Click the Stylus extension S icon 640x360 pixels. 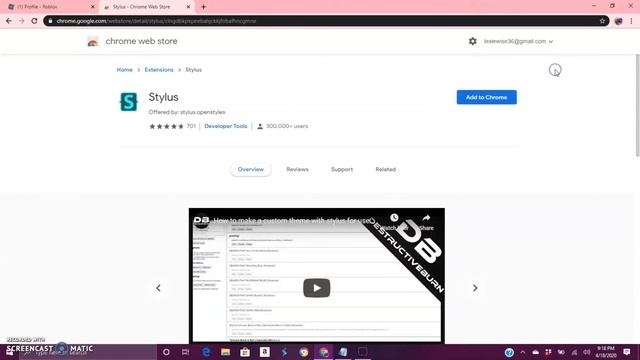(129, 102)
